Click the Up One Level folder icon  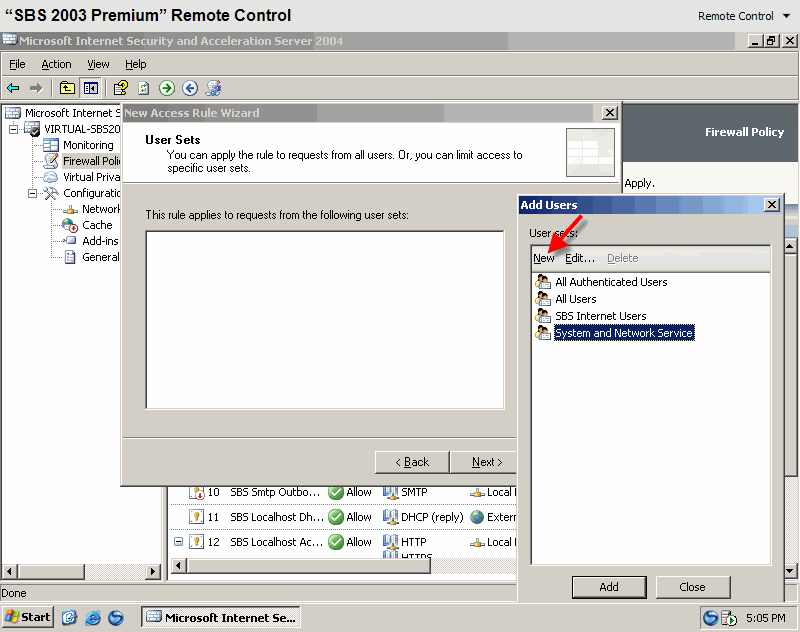[67, 88]
